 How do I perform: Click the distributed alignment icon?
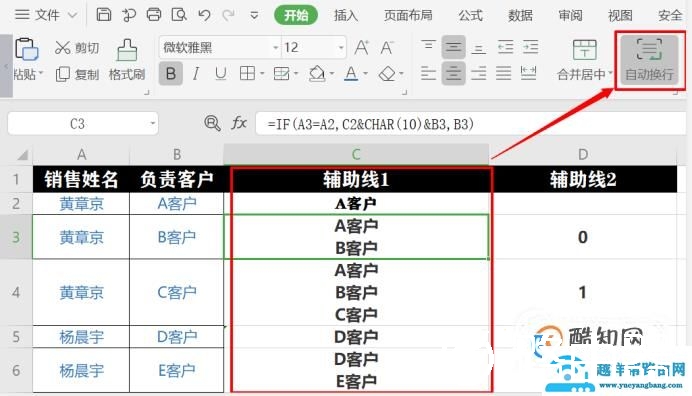coord(528,73)
